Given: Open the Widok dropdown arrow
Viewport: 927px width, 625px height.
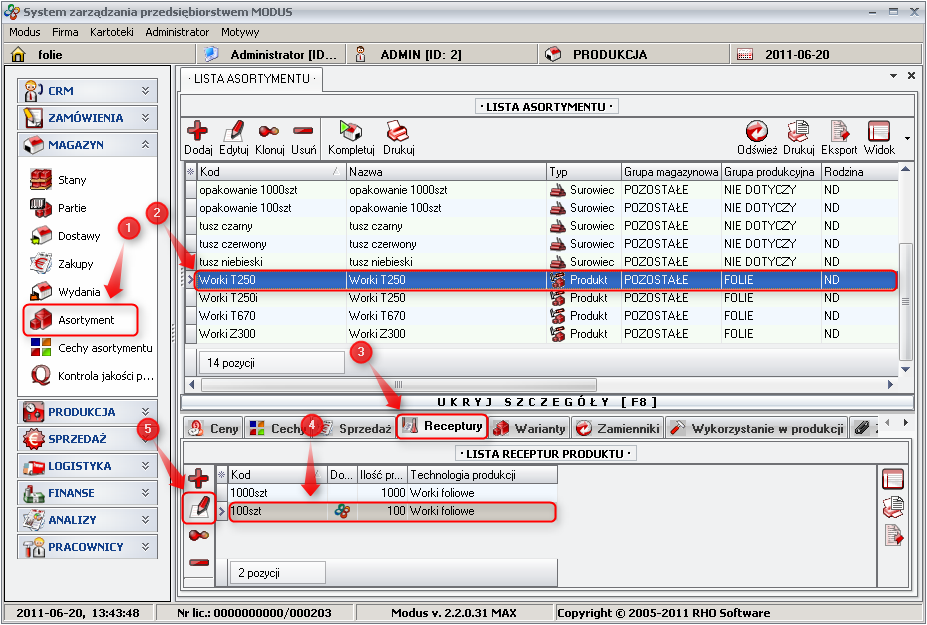Looking at the screenshot, I should [x=906, y=138].
